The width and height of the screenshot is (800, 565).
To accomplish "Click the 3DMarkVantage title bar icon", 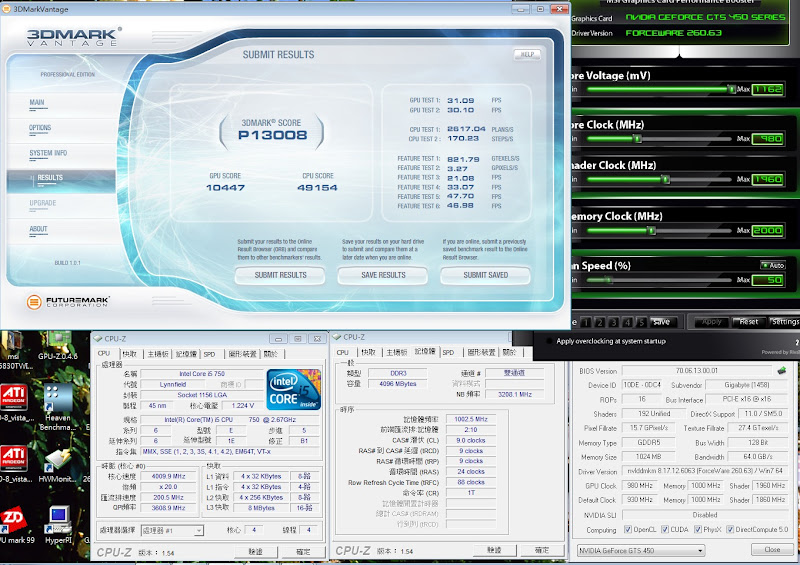I will click(x=6, y=9).
